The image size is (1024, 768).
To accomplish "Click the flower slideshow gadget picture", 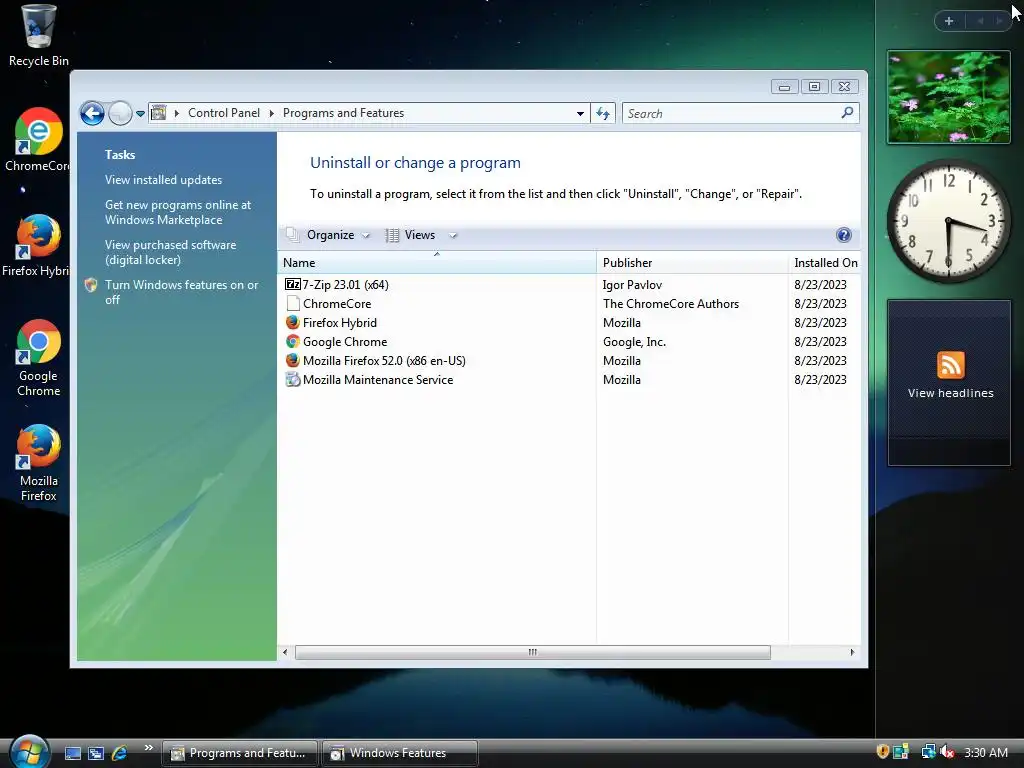I will 949,97.
